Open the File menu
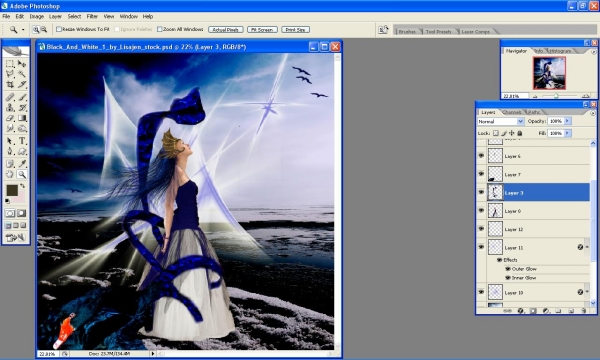The image size is (600, 360). coord(6,16)
